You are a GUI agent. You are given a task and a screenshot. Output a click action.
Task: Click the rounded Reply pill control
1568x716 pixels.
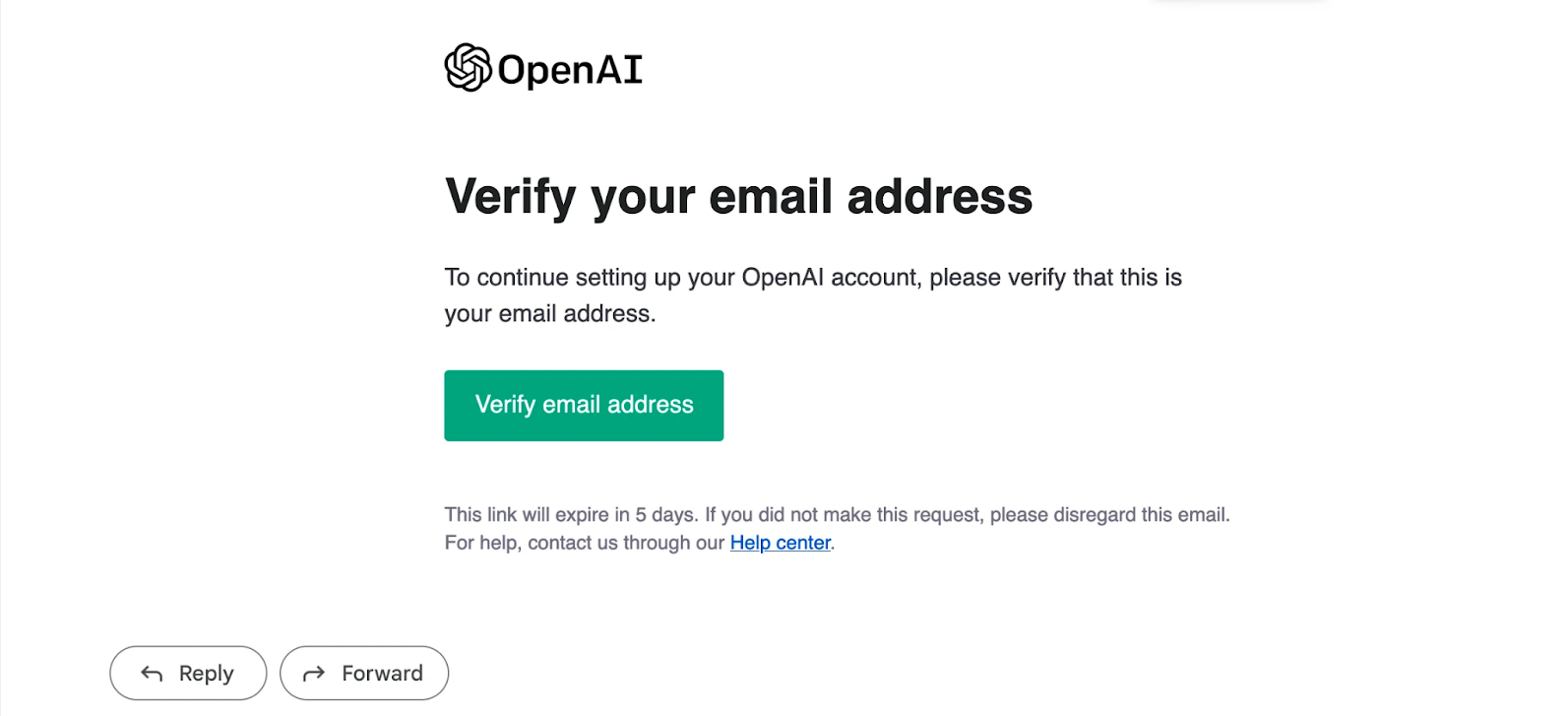pyautogui.click(x=187, y=673)
